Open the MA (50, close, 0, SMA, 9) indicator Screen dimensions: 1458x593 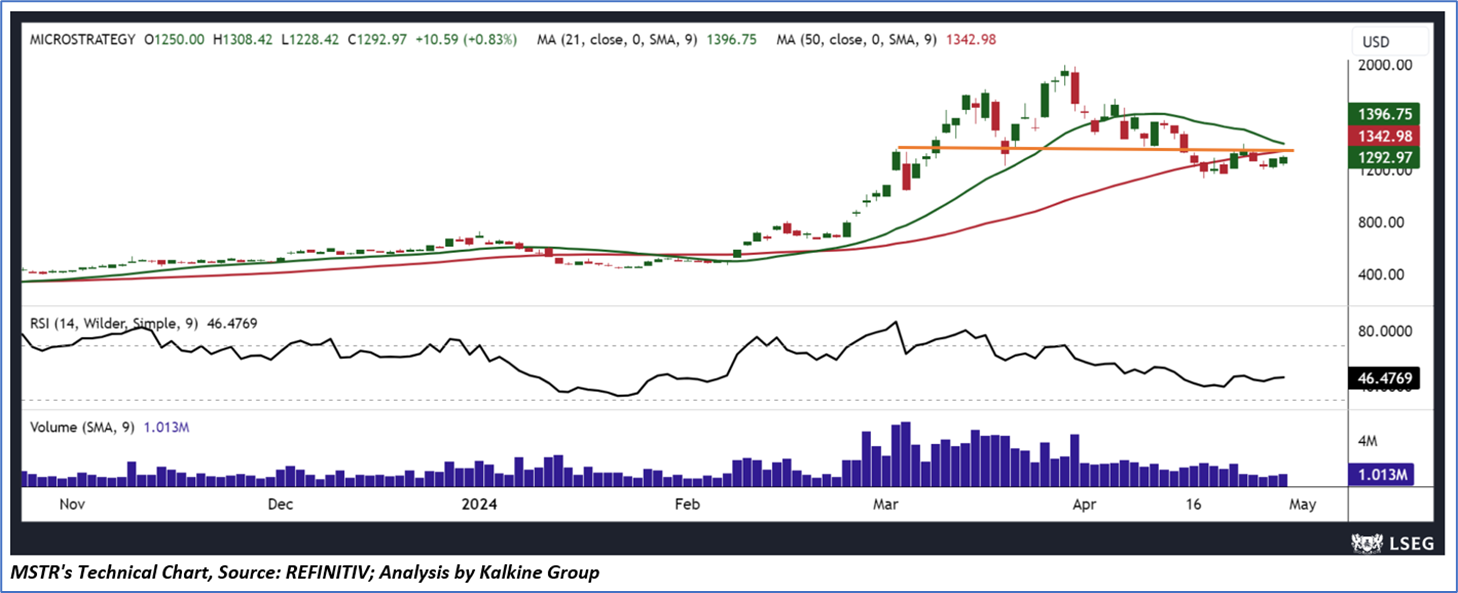click(x=856, y=40)
